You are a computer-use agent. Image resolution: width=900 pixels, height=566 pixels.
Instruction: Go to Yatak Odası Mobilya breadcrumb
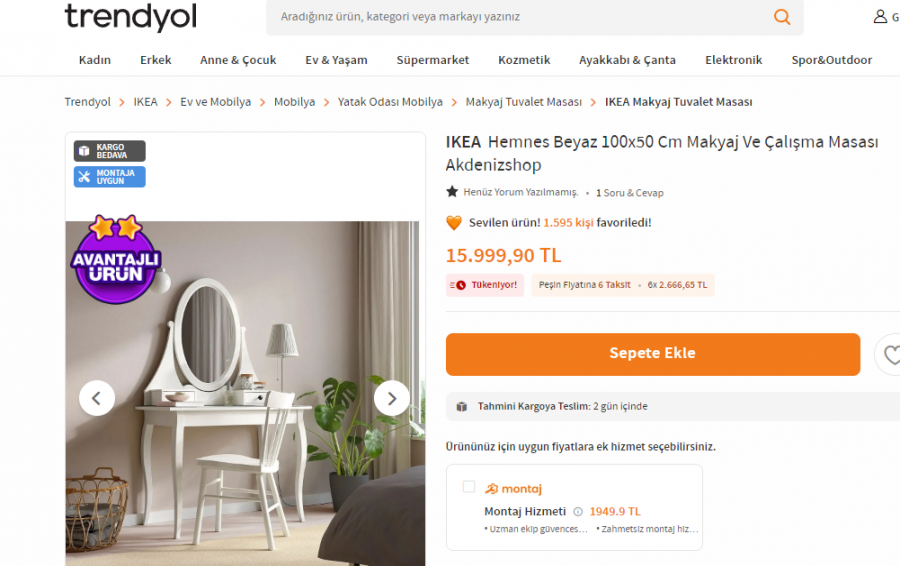click(390, 102)
